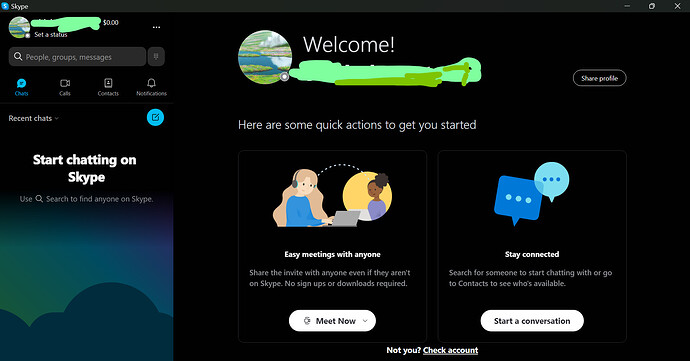Click the chat bubbles illustration
690x361 pixels.
[532, 194]
